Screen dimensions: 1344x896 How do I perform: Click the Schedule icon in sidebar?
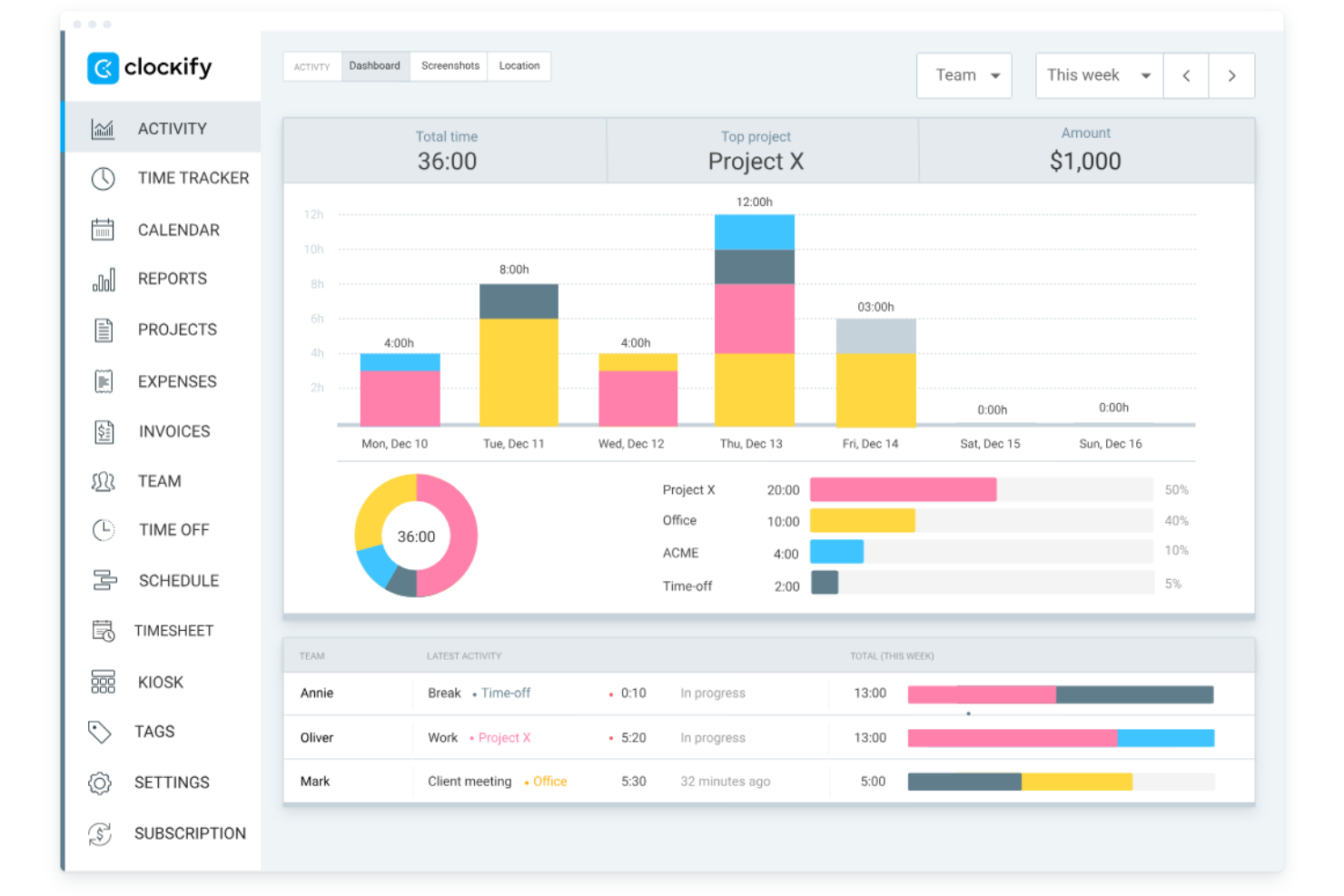click(x=105, y=581)
